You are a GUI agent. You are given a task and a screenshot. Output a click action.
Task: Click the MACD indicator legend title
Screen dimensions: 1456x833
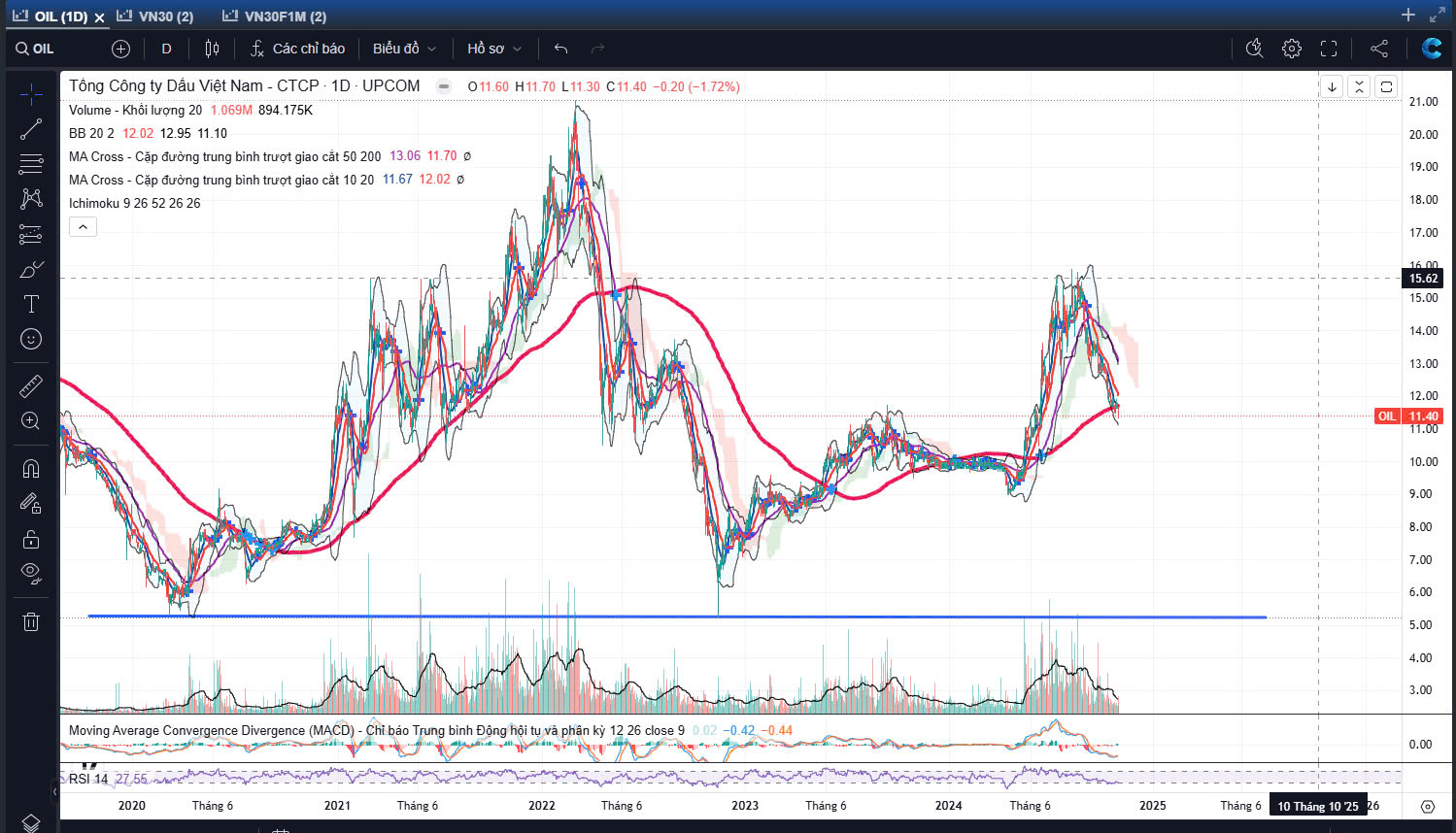pyautogui.click(x=376, y=730)
